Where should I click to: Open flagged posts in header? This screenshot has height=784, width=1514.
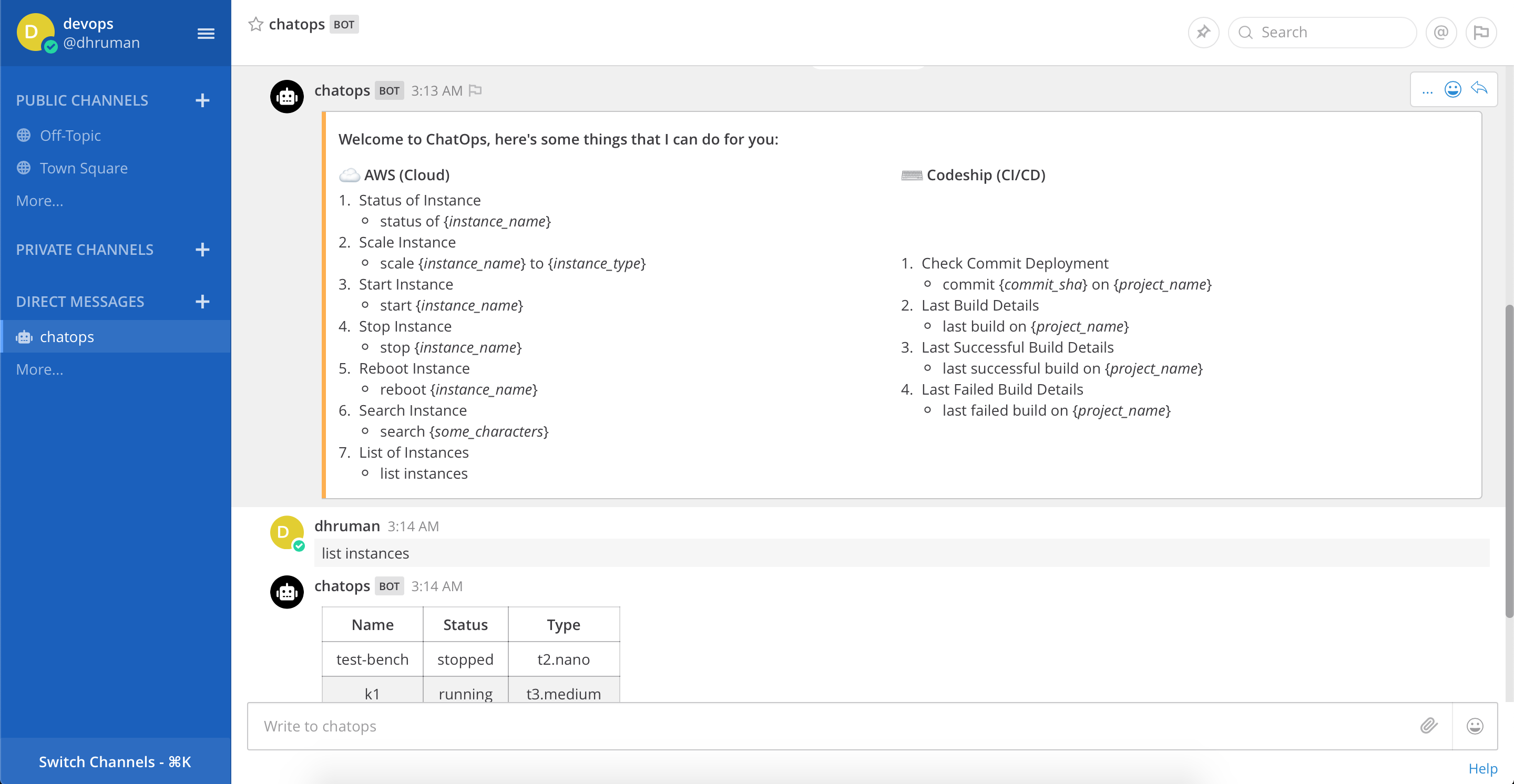(1480, 32)
